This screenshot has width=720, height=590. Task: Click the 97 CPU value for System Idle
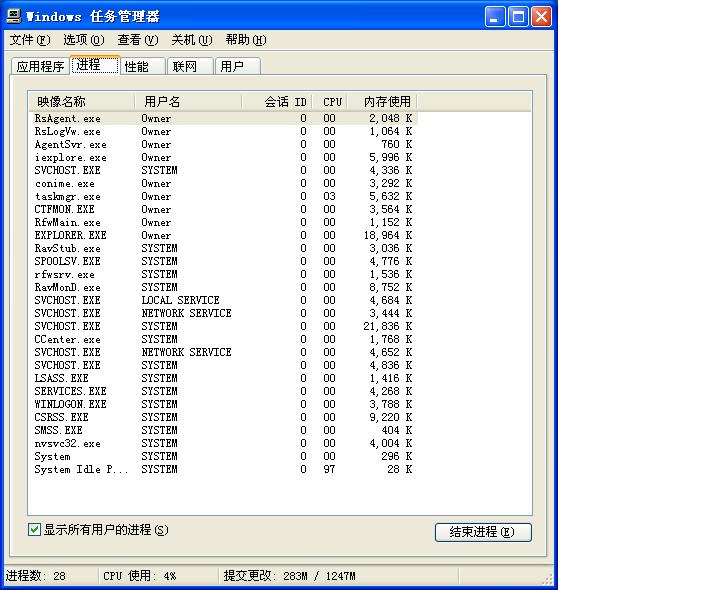tap(329, 469)
